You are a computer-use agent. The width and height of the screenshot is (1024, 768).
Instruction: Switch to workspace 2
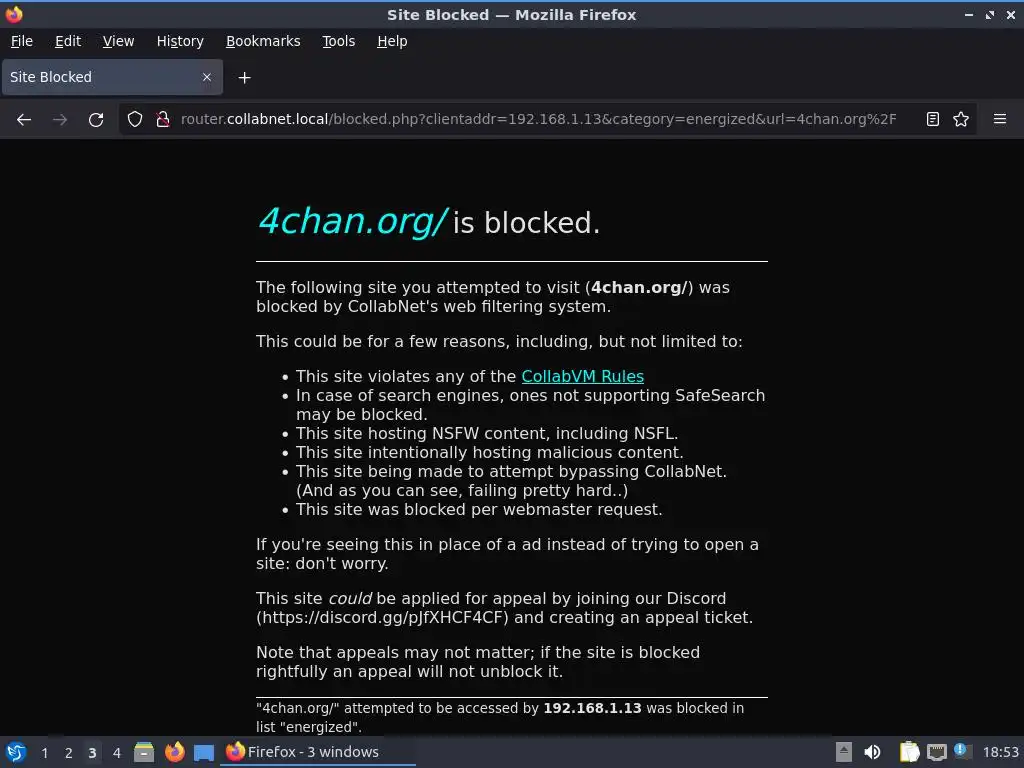point(69,753)
